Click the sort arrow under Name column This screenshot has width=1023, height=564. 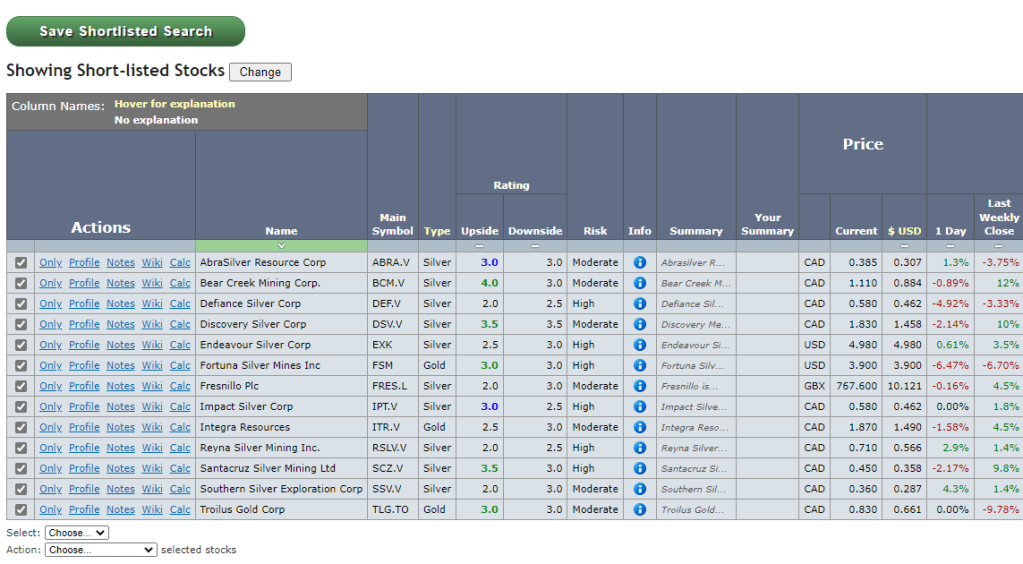click(x=281, y=246)
